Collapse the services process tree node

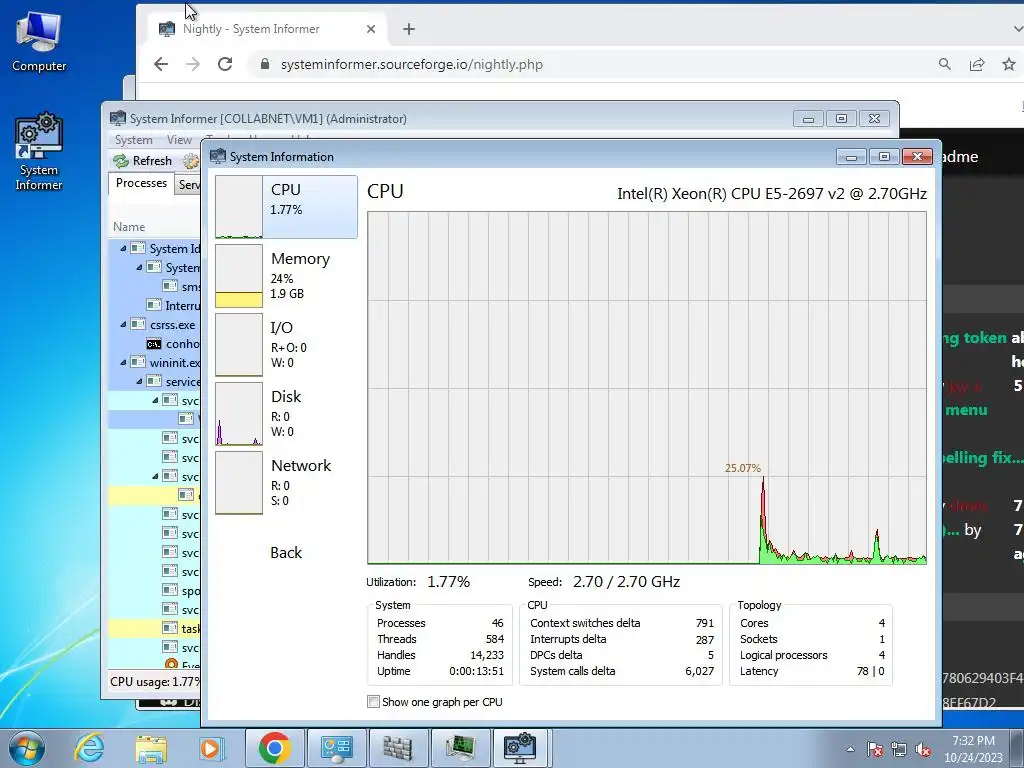pos(139,381)
